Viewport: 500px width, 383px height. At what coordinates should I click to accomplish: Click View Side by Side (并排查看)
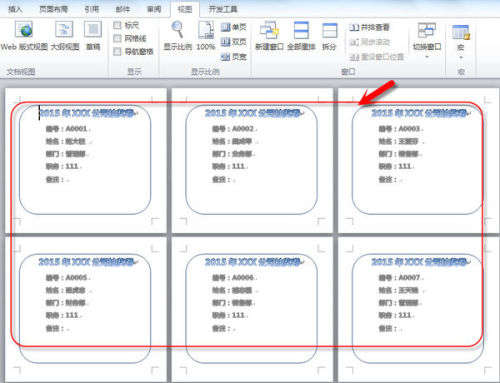click(x=369, y=27)
